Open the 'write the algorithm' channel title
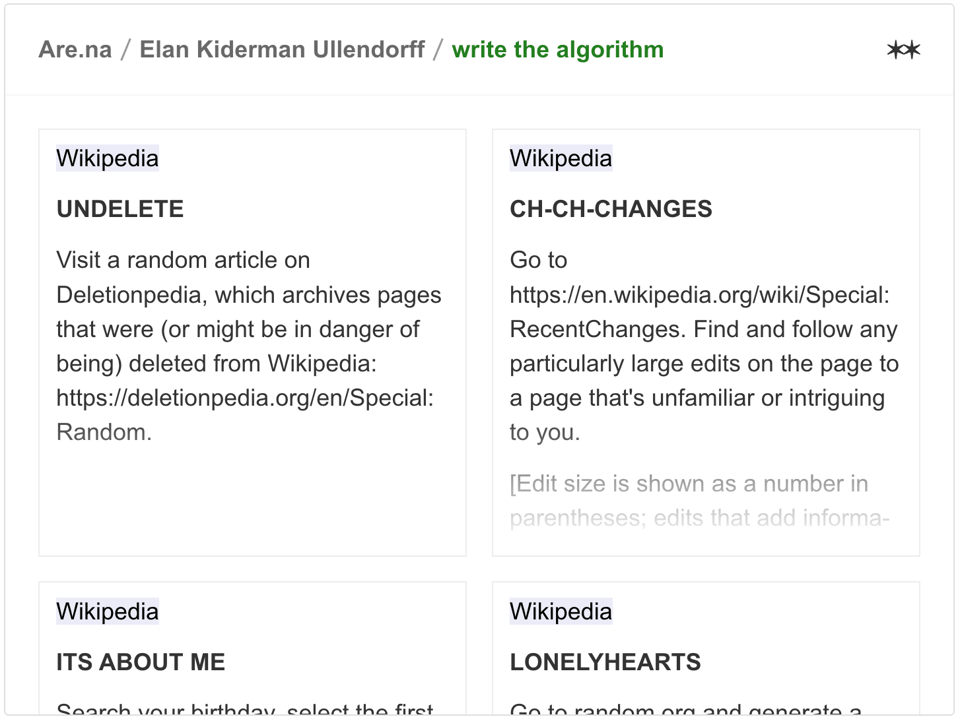Viewport: 960px width, 723px height. 557,50
